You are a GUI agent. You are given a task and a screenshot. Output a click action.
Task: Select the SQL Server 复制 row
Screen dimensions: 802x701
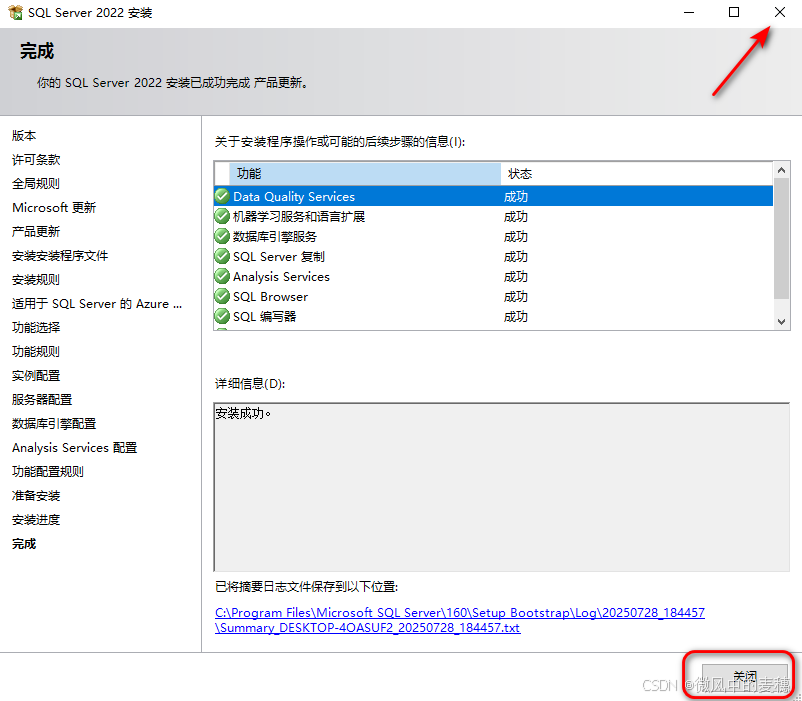494,256
